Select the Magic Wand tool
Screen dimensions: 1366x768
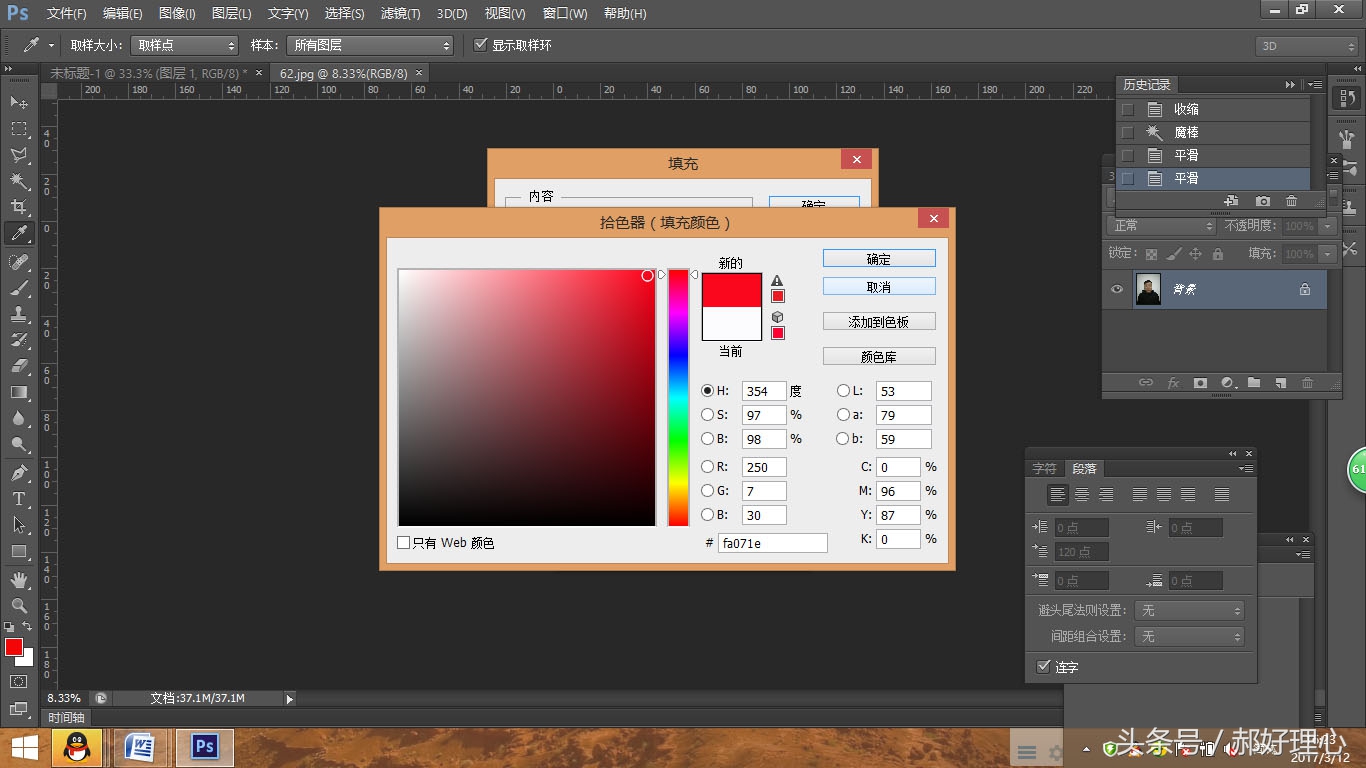tap(19, 181)
